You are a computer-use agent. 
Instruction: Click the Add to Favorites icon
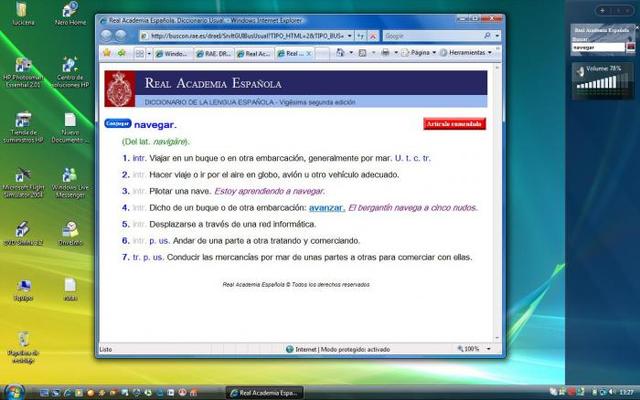pyautogui.click(x=121, y=53)
